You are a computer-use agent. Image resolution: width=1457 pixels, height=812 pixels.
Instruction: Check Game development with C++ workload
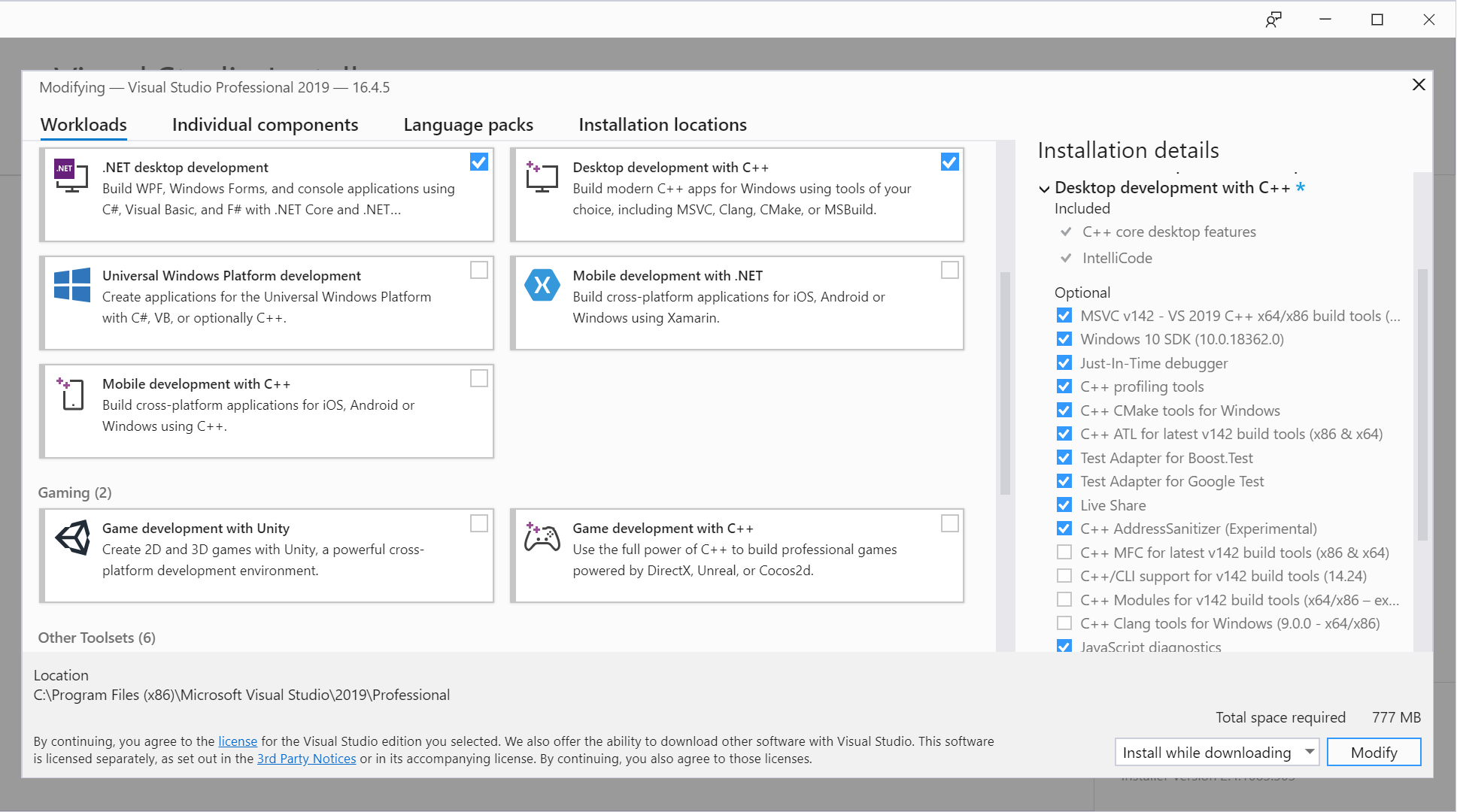(x=950, y=523)
